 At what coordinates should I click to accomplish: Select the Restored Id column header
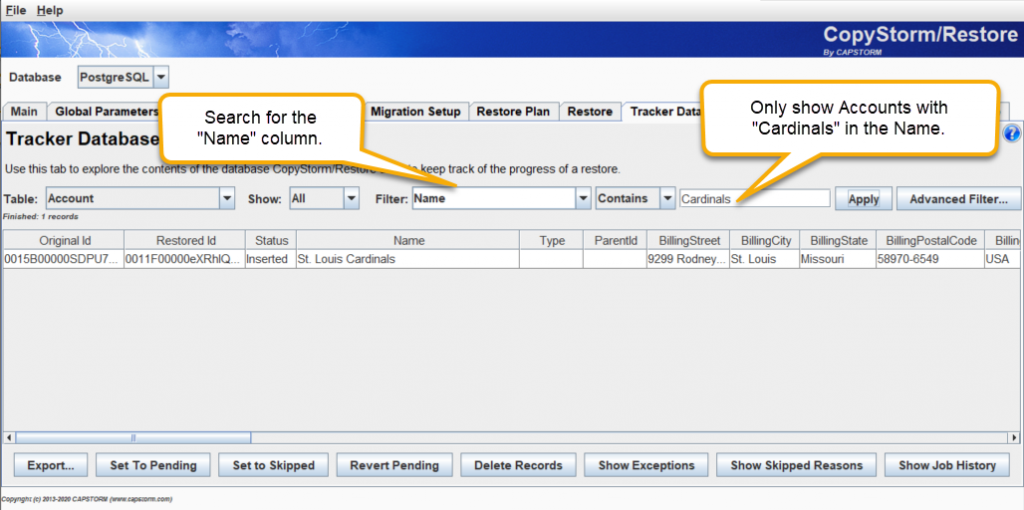[x=185, y=240]
